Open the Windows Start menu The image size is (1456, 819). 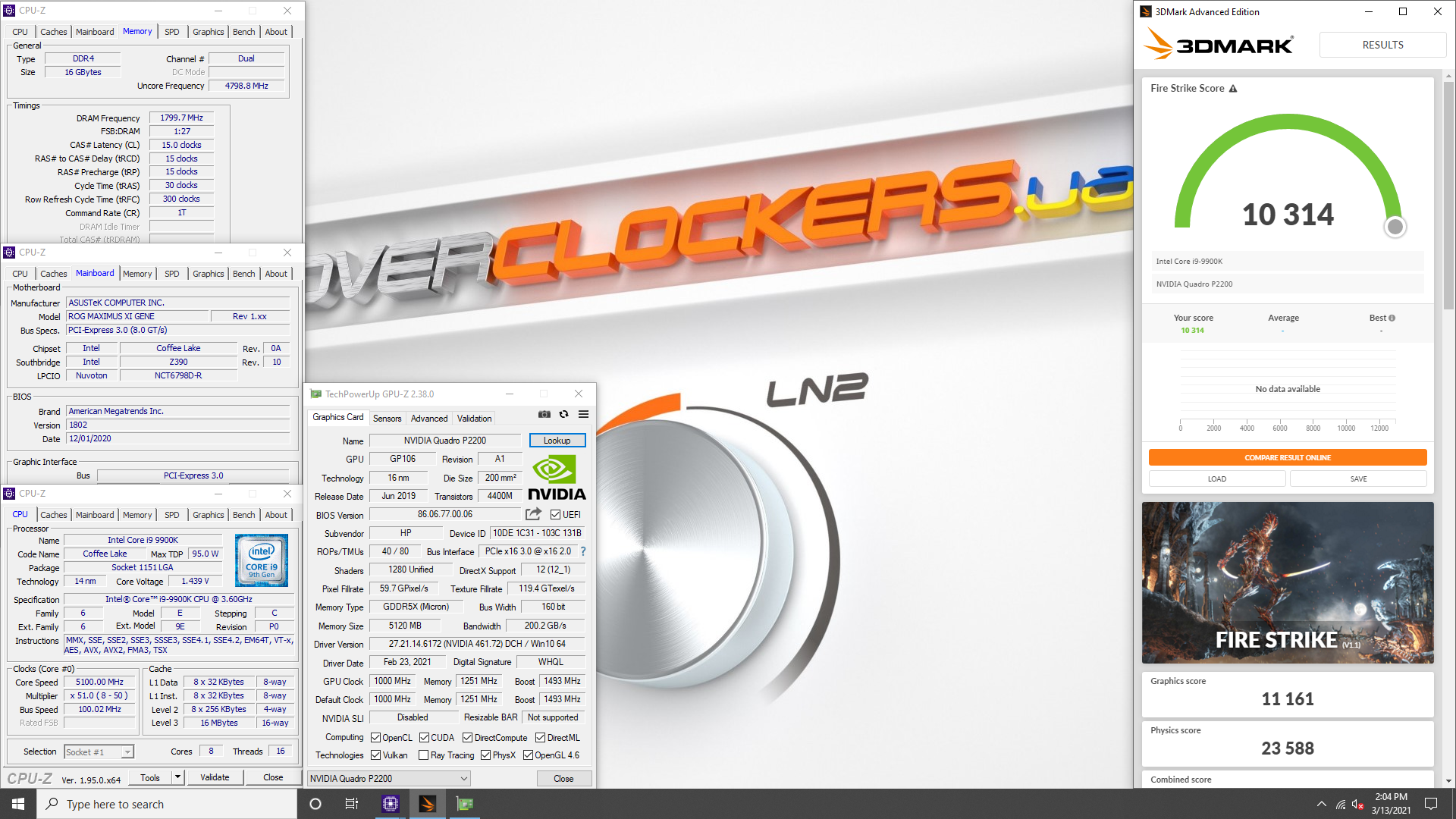tap(18, 804)
